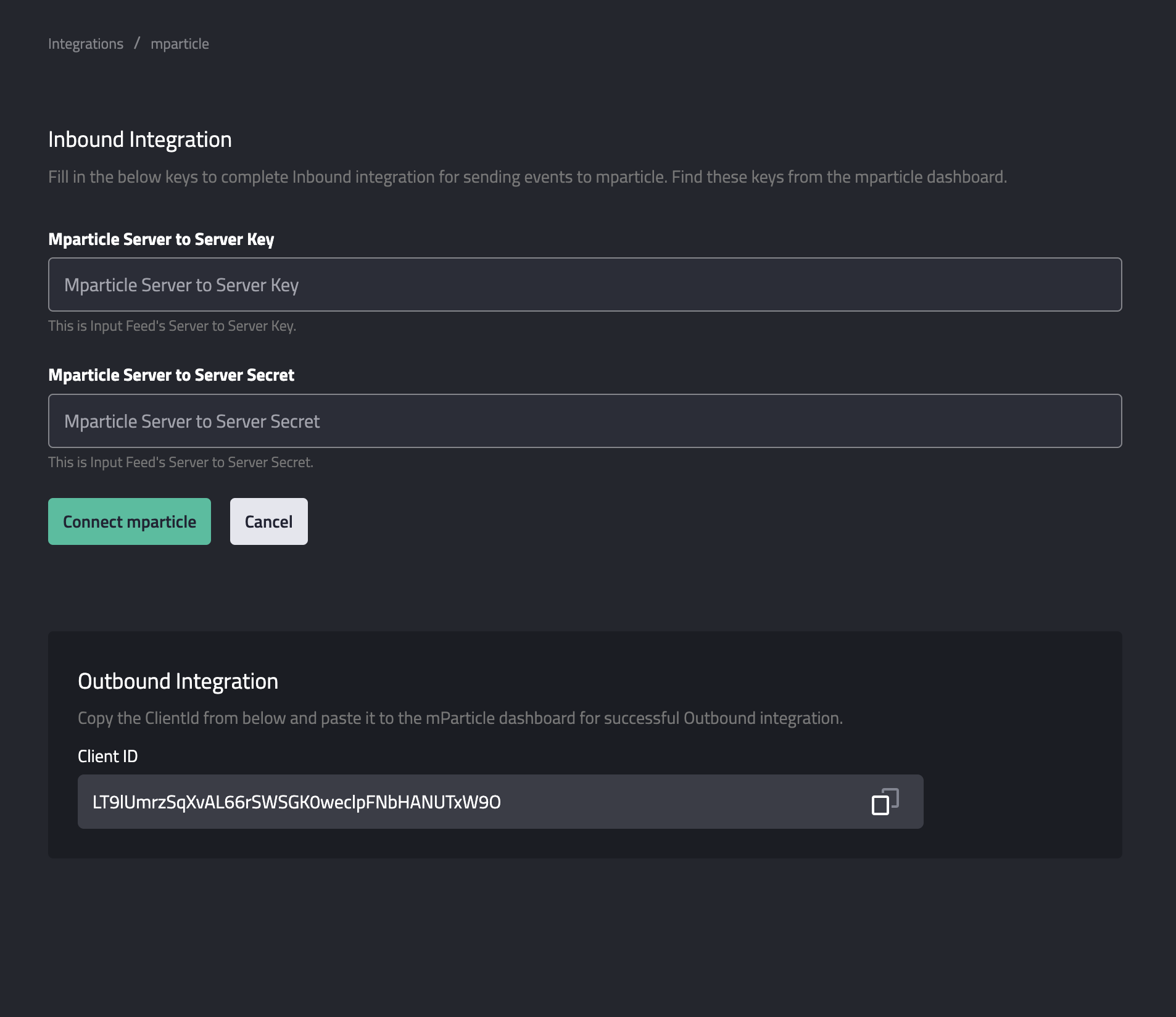Copy the Client ID using the copy icon
This screenshot has height=1017, width=1176.
885,802
